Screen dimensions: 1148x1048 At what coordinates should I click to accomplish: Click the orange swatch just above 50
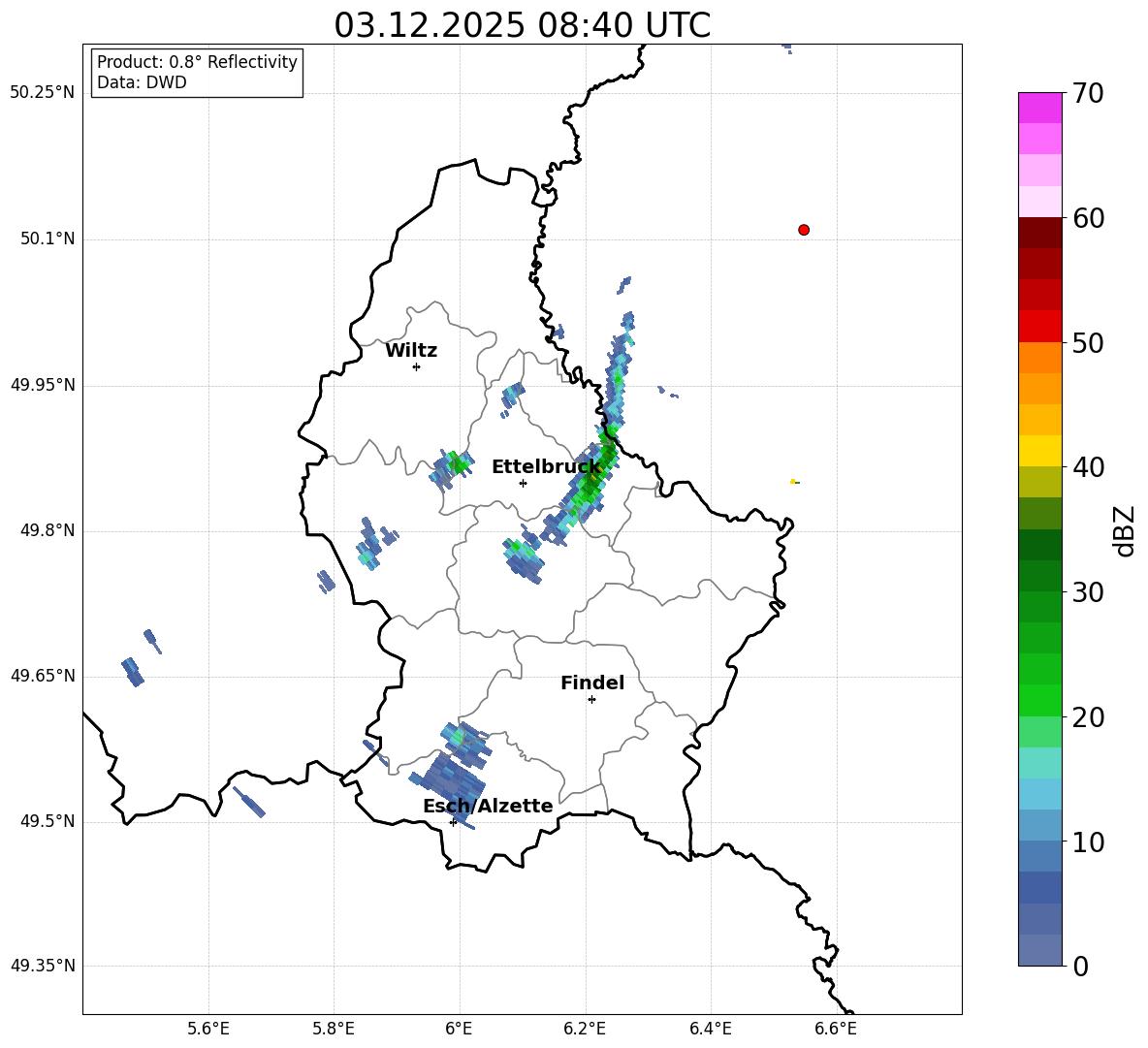1039,357
